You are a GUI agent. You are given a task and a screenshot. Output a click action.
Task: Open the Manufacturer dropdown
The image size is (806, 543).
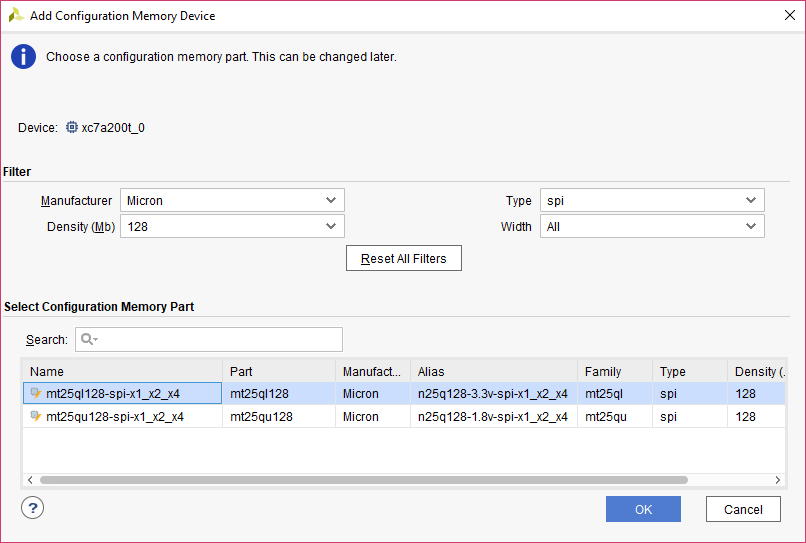pyautogui.click(x=232, y=201)
